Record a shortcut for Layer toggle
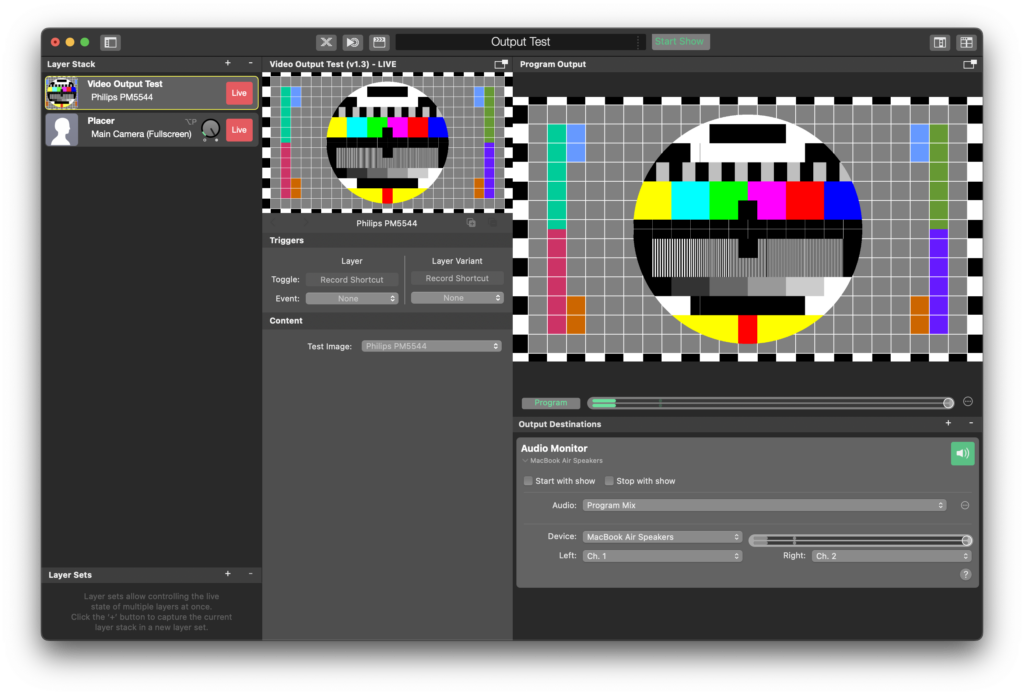1024x695 pixels. click(x=352, y=280)
